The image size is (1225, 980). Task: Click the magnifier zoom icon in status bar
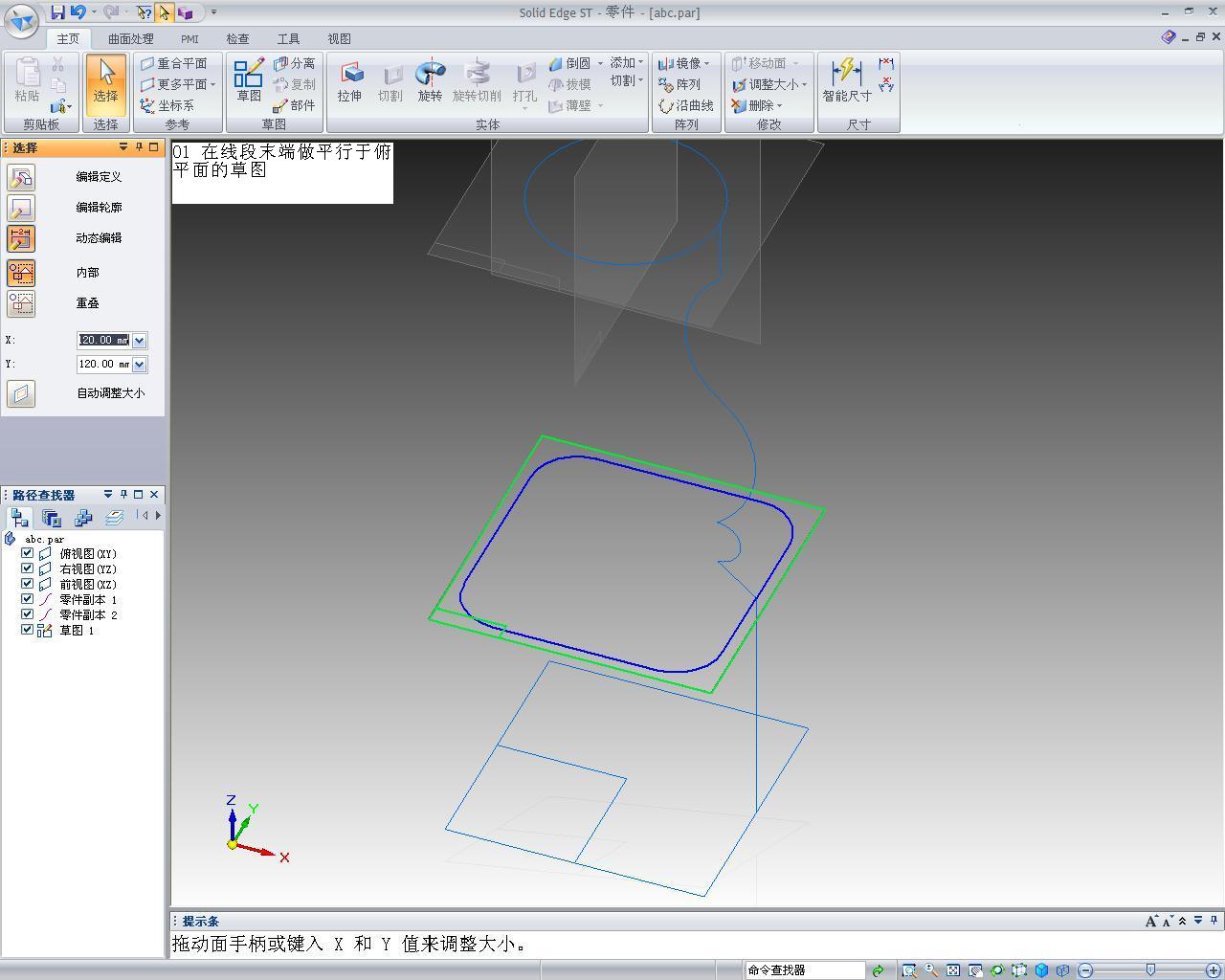point(931,970)
